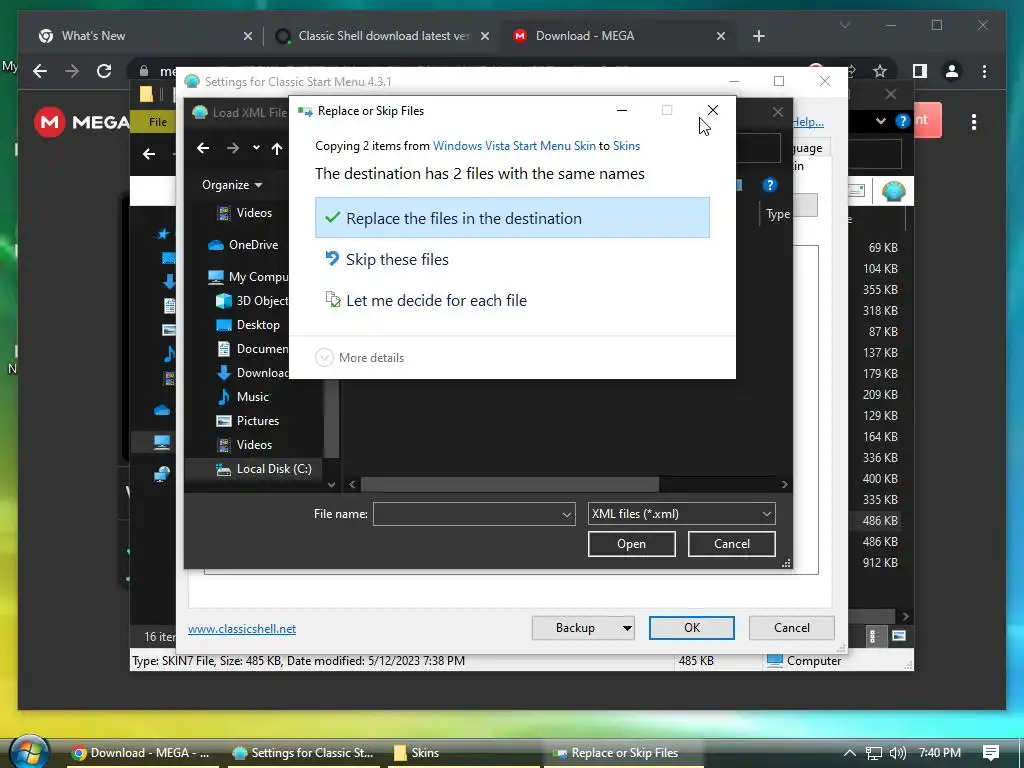
Task: Switch to Skins taskbar button
Action: click(464, 753)
